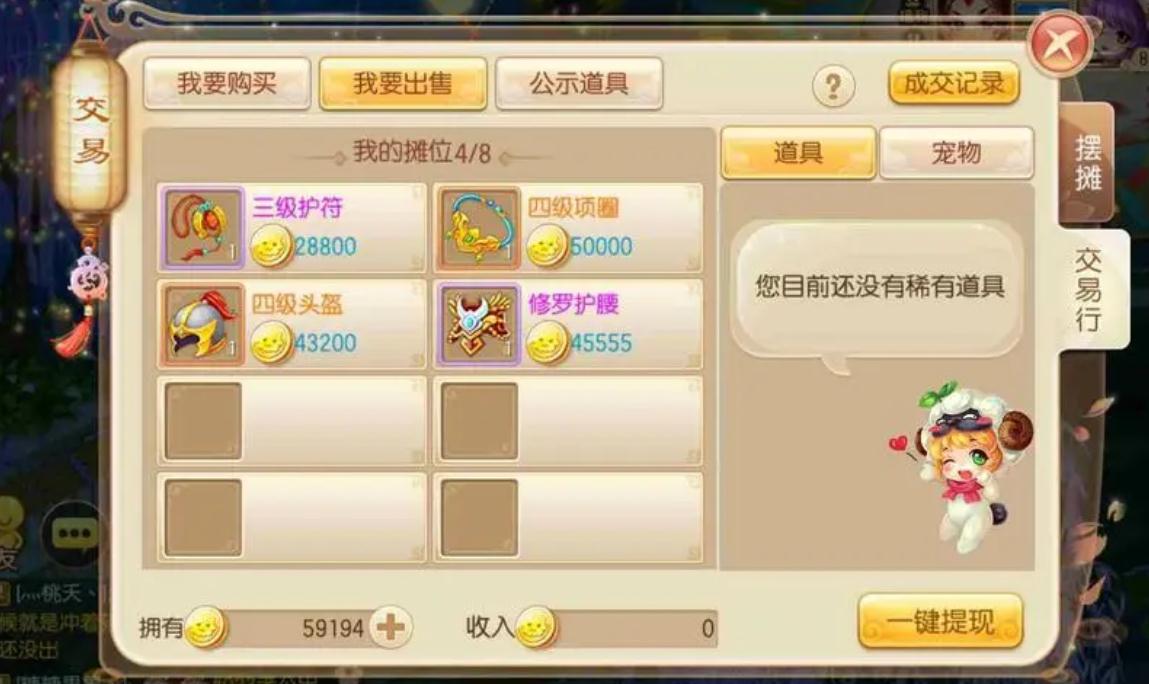This screenshot has height=684, width=1149.
Task: Open the 交易行 side tab
Action: (1089, 289)
